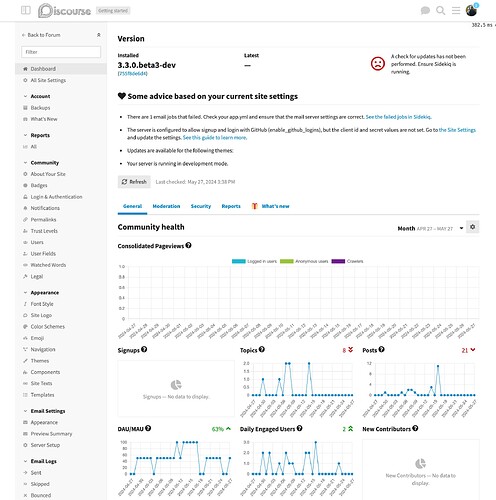Toggle the sidebar panel icon
This screenshot has height=500, width=496.
pyautogui.click(x=26, y=10)
